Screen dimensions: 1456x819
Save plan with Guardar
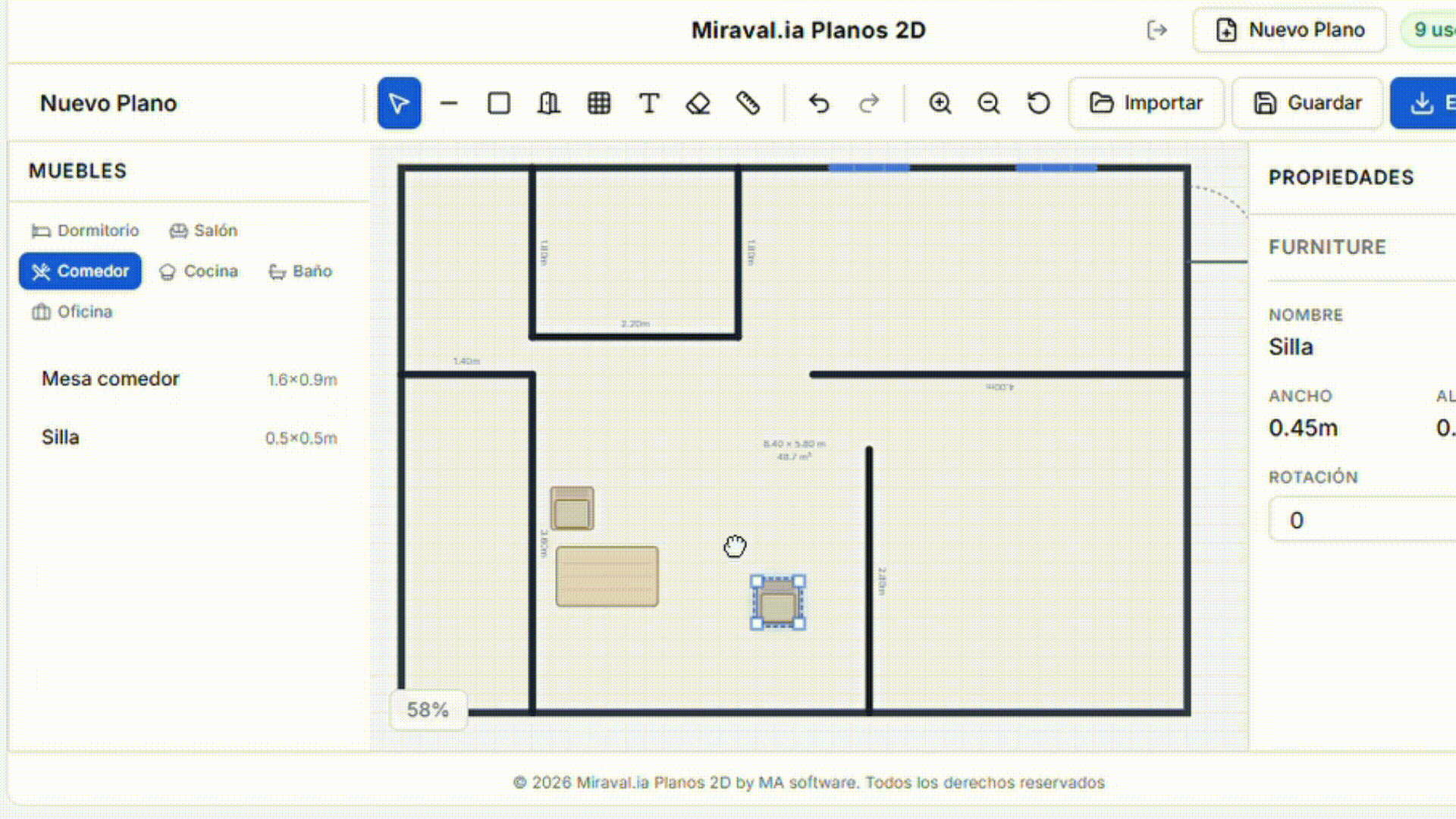tap(1307, 103)
